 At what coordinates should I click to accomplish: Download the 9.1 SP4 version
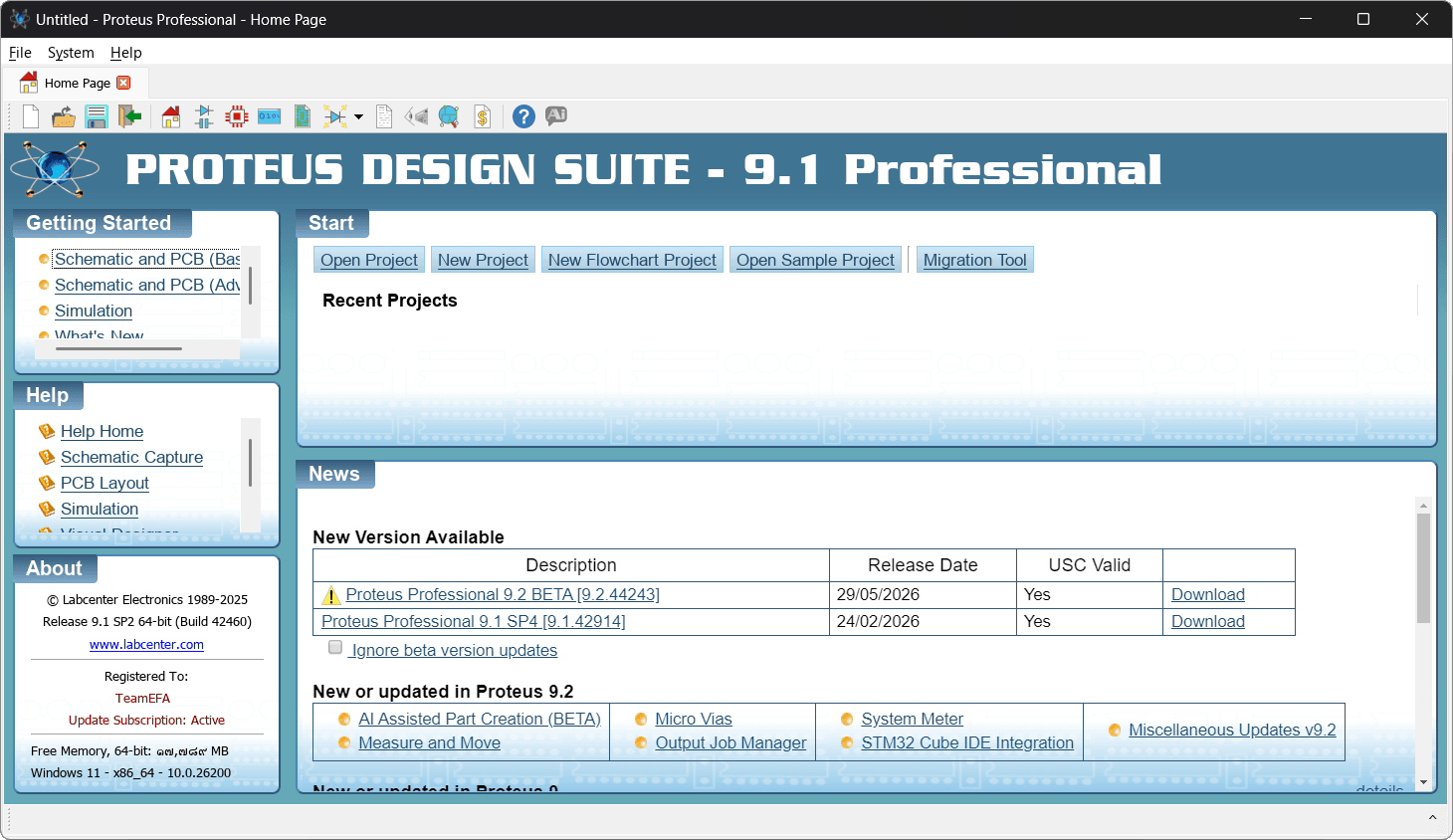[x=1208, y=621]
